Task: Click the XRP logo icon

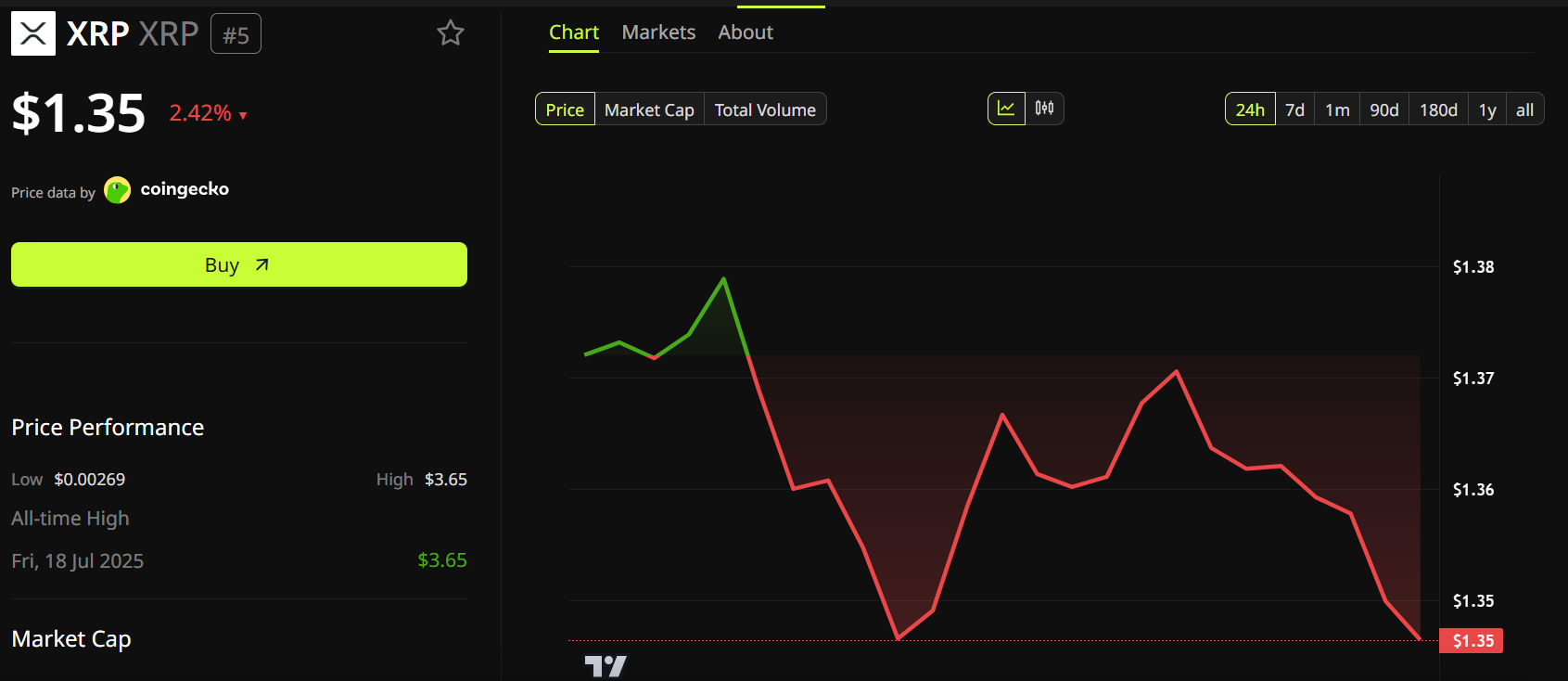Action: point(33,34)
